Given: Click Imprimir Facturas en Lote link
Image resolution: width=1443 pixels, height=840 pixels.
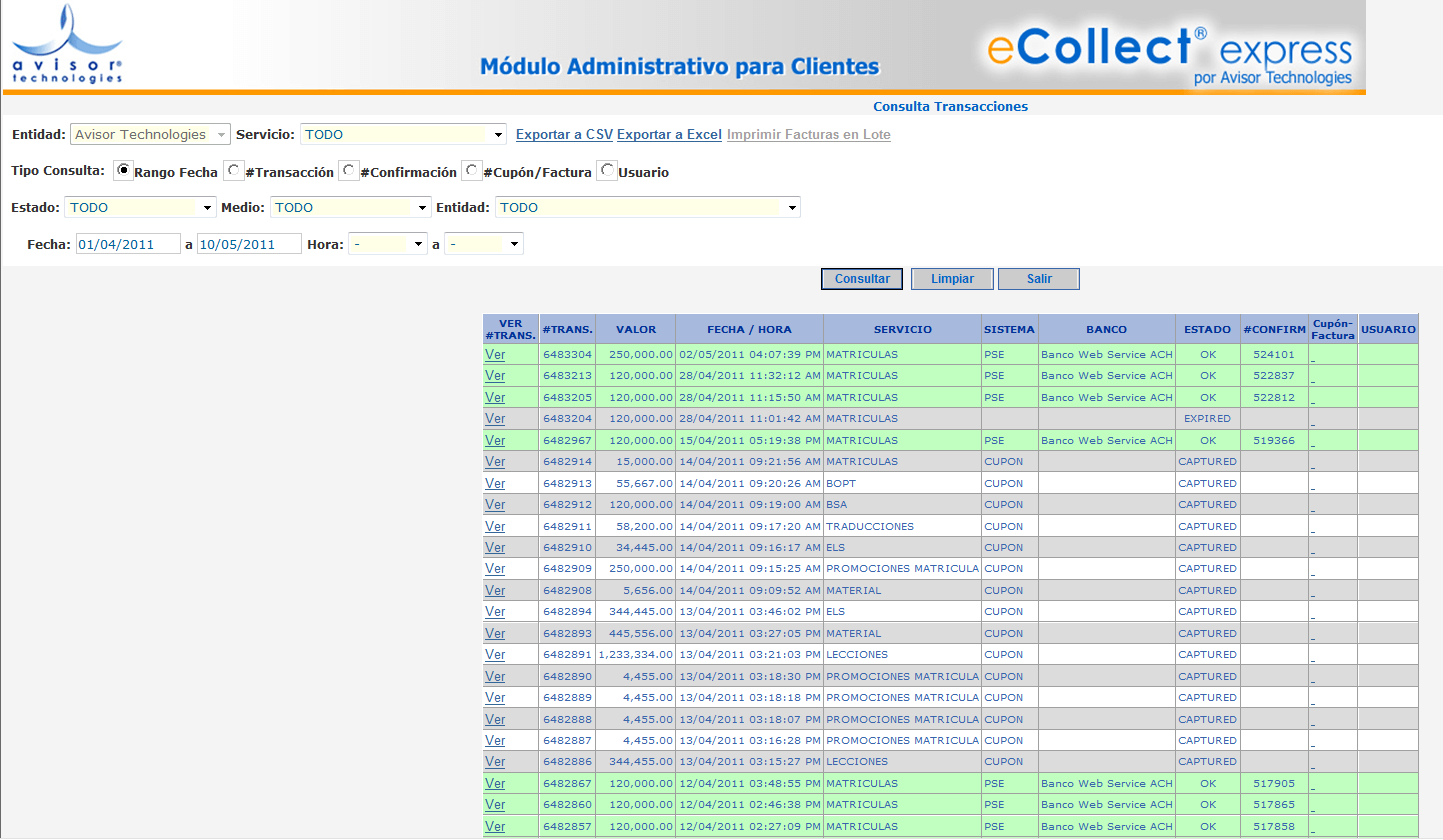Looking at the screenshot, I should tap(808, 134).
